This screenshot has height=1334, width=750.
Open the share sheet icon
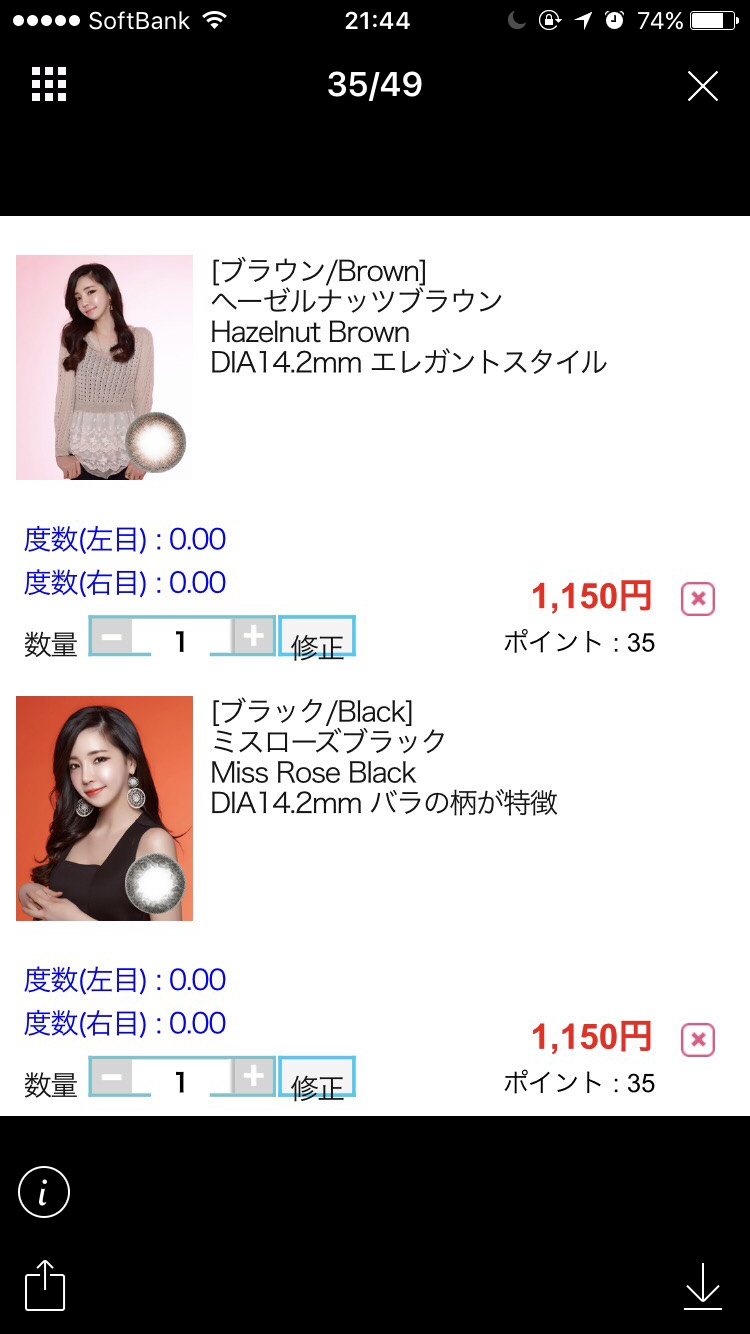point(44,1285)
